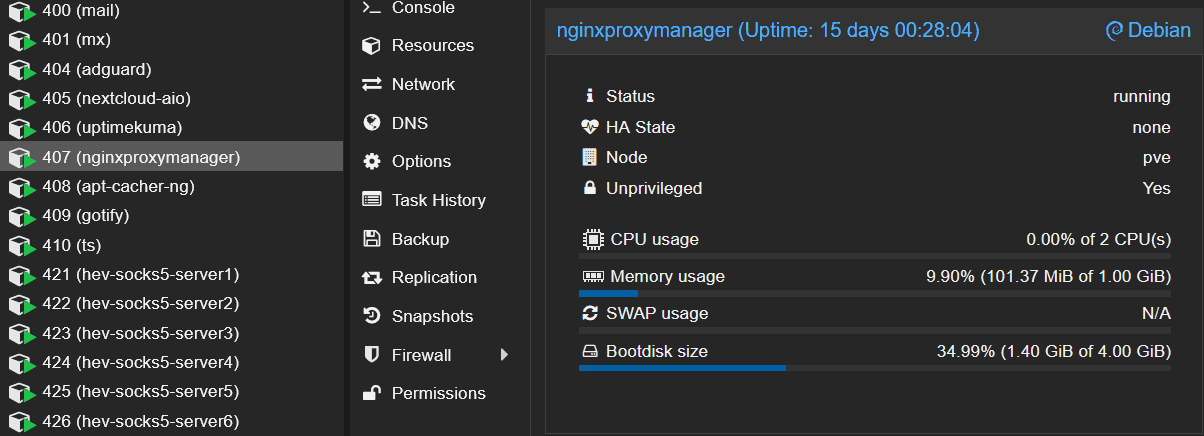Click the Replication retweet icon
The height and width of the screenshot is (436, 1204).
(x=372, y=278)
